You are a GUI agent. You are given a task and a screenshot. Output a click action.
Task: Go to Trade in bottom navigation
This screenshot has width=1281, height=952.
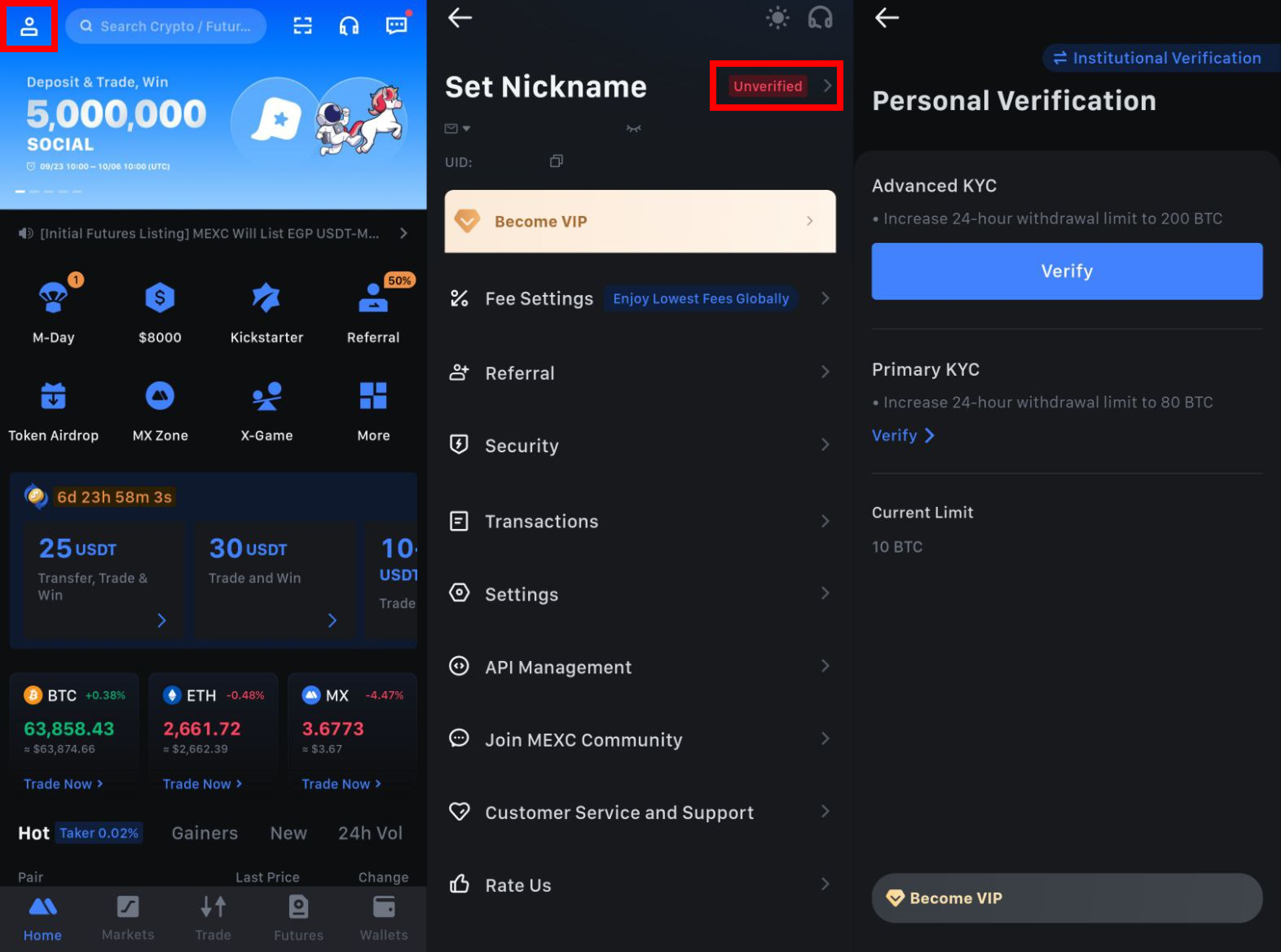[213, 919]
